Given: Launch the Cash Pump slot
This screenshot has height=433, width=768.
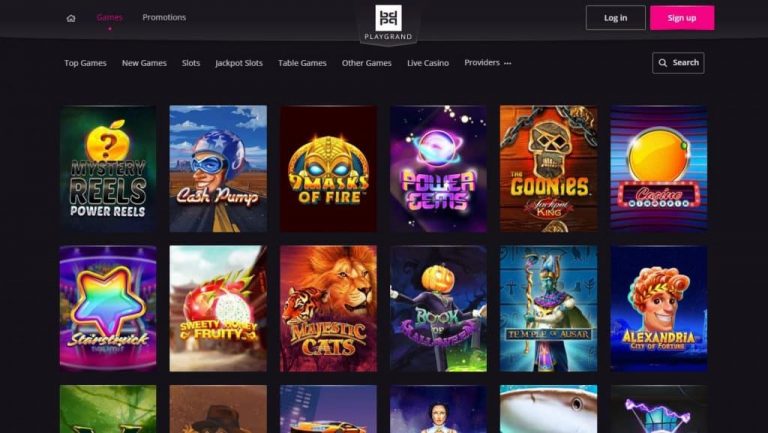Looking at the screenshot, I should 218,168.
